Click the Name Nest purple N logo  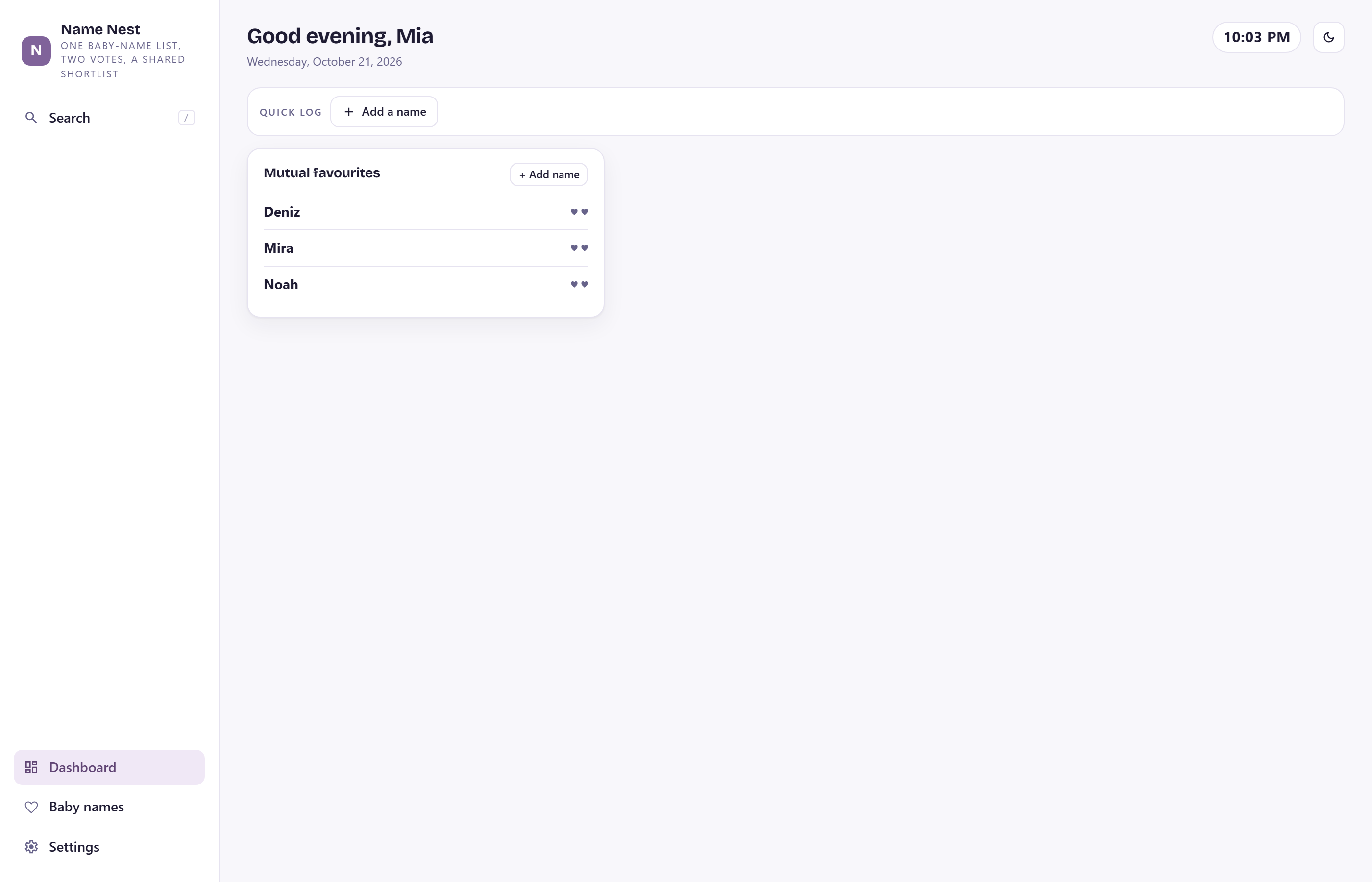(36, 51)
